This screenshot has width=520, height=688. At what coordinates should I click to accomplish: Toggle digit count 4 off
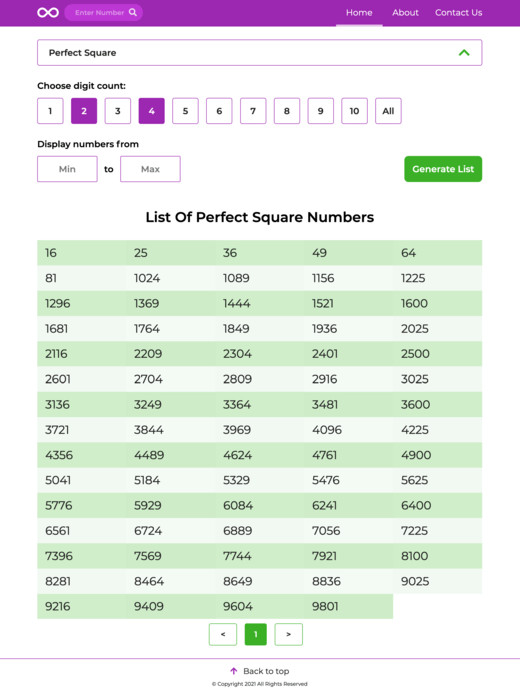click(151, 111)
